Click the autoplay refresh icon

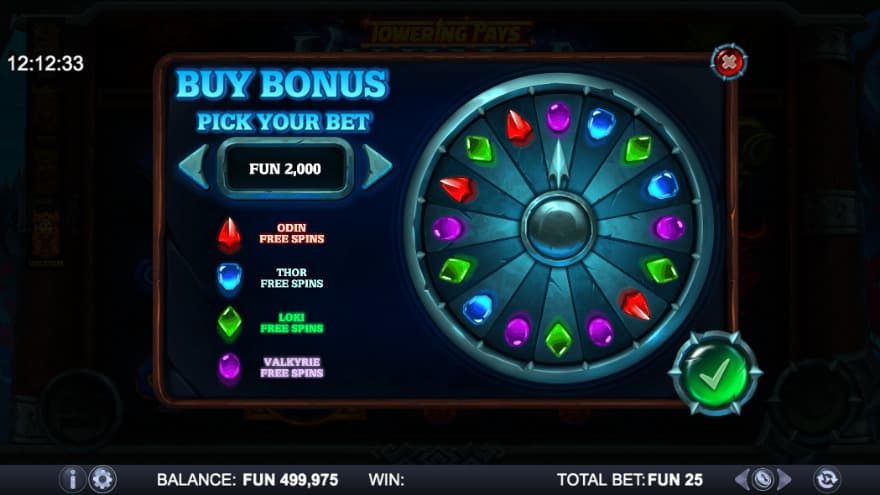click(x=827, y=479)
